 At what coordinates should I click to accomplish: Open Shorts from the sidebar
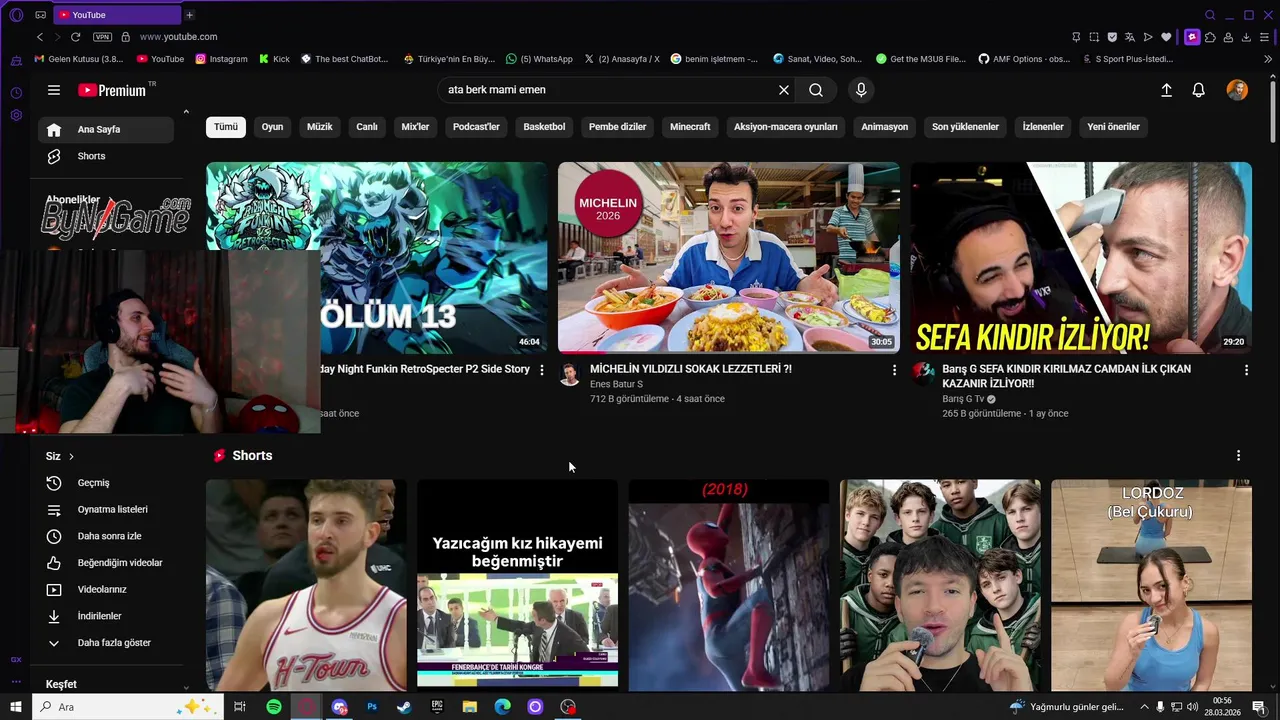click(106, 156)
